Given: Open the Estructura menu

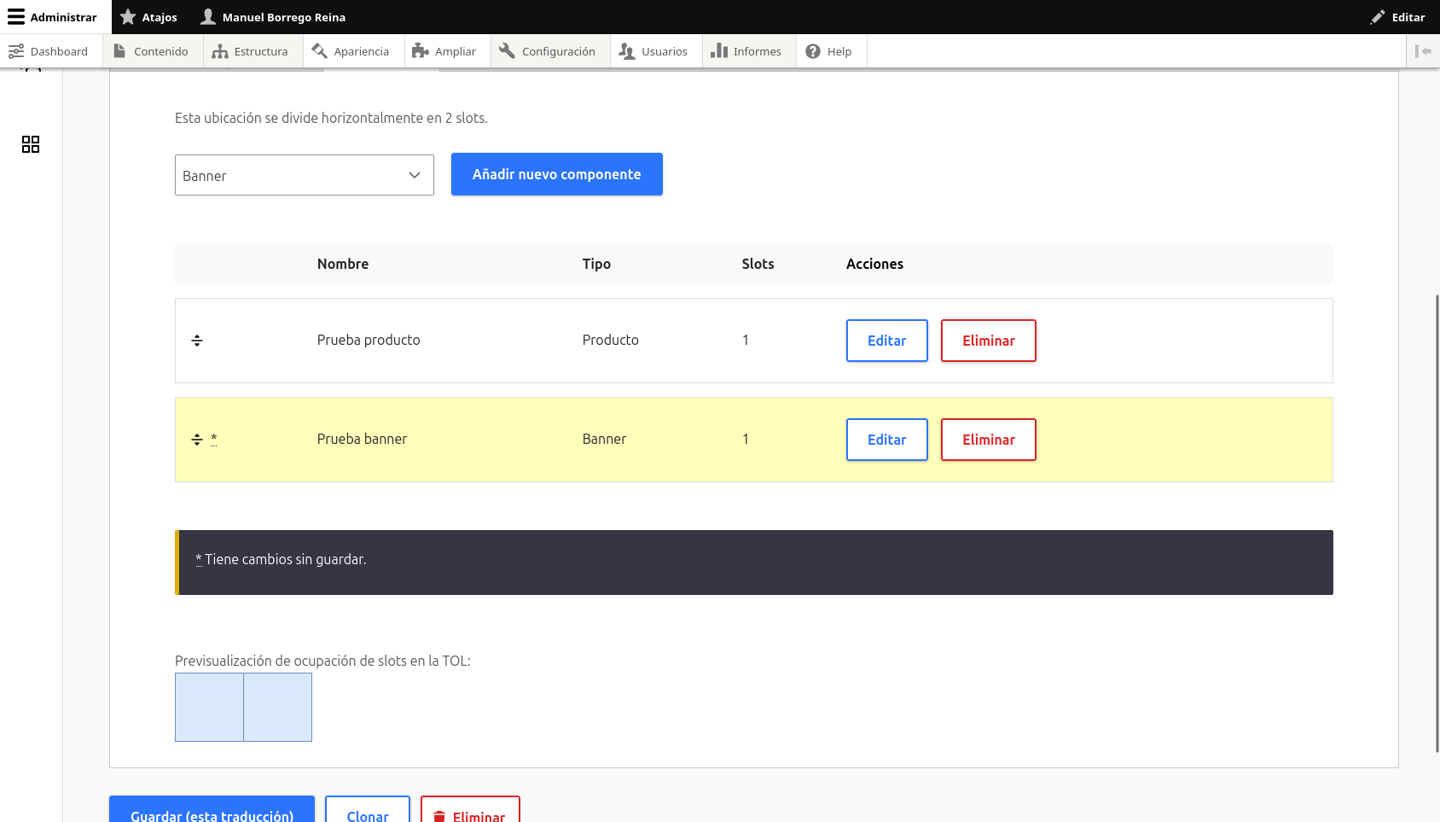Looking at the screenshot, I should click(x=250, y=51).
